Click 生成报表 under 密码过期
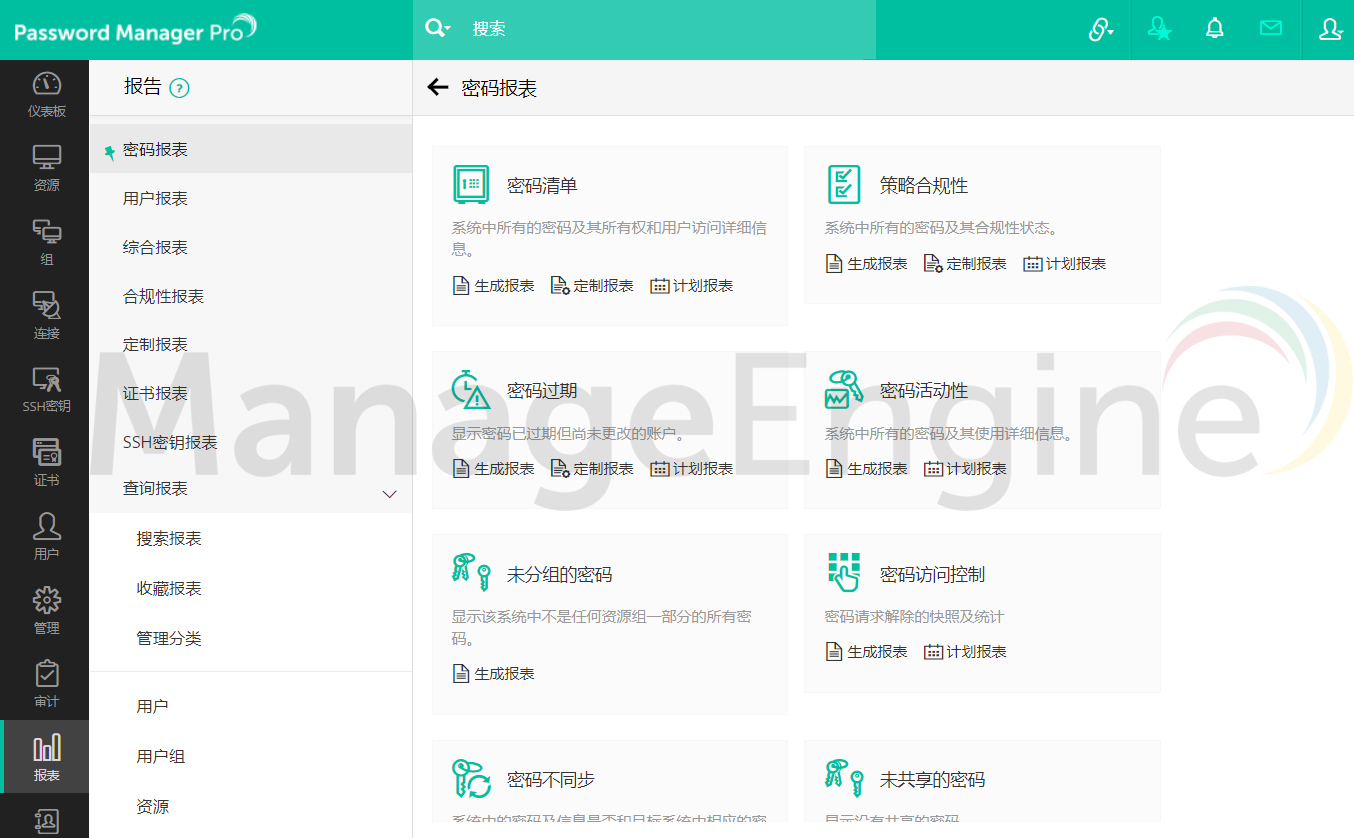The height and width of the screenshot is (838, 1354). point(493,468)
